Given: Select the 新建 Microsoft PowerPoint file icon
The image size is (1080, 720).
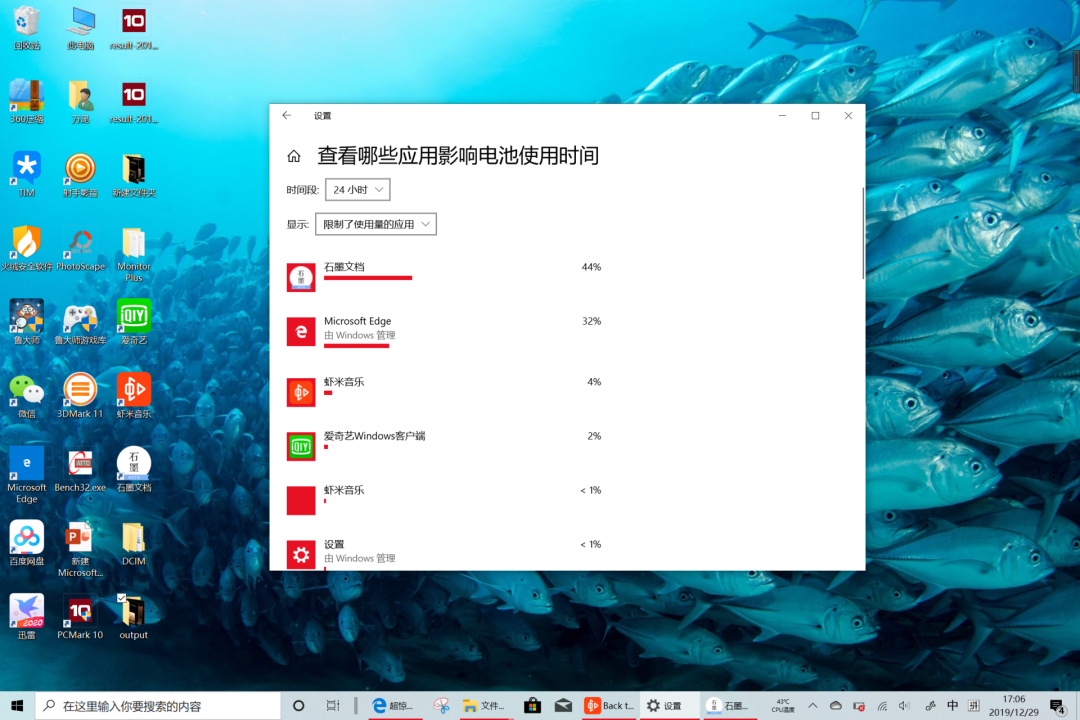Looking at the screenshot, I should [80, 549].
